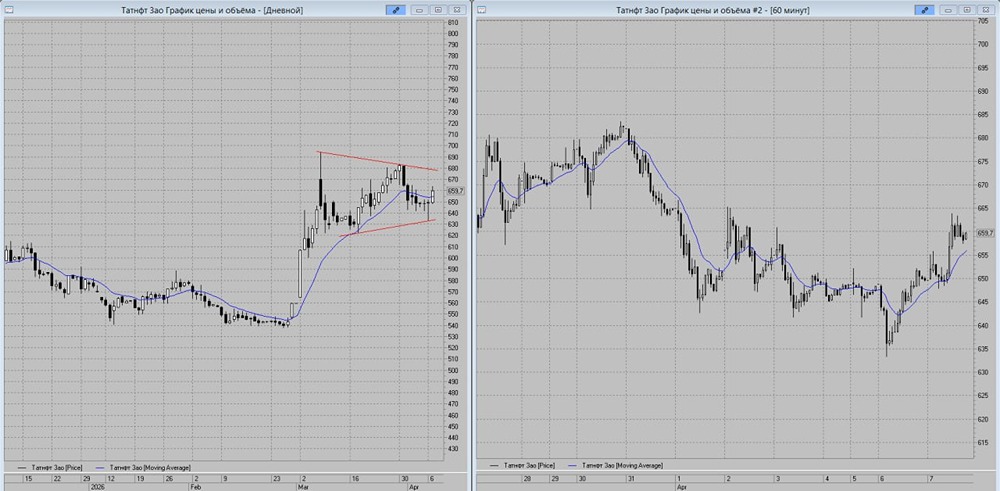The height and width of the screenshot is (491, 1000).
Task: Click the 'Apr' label on the 60-minute time axis
Action: pos(681,485)
